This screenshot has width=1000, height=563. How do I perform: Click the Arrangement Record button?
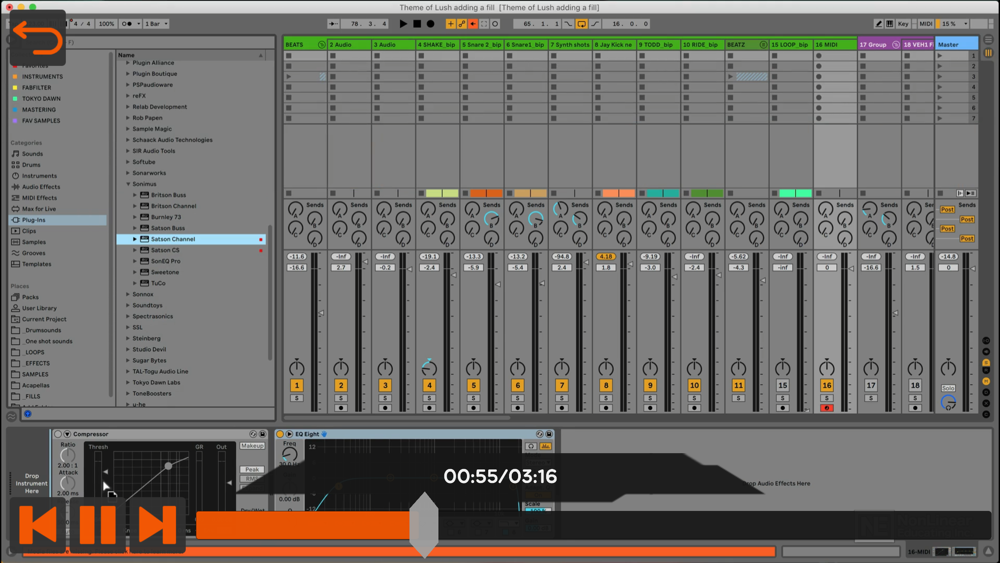pyautogui.click(x=430, y=24)
